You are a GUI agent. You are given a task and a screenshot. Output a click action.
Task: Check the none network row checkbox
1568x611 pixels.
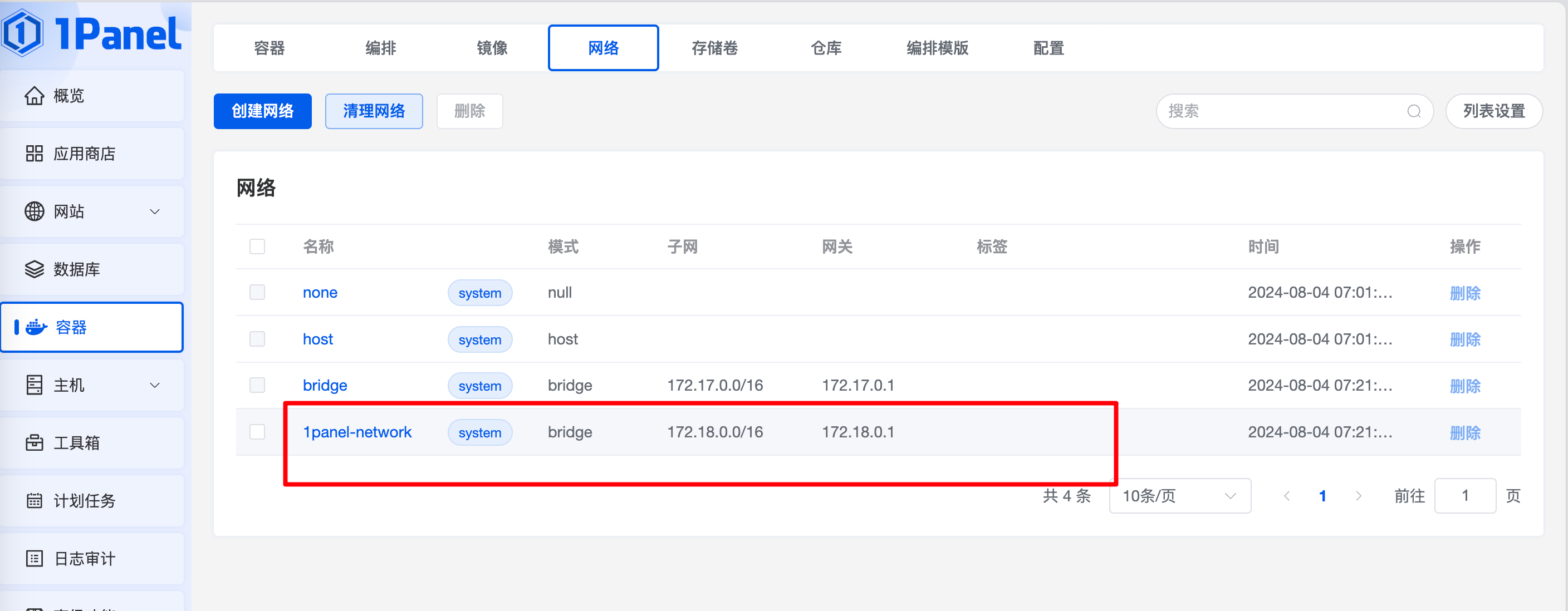click(x=257, y=293)
